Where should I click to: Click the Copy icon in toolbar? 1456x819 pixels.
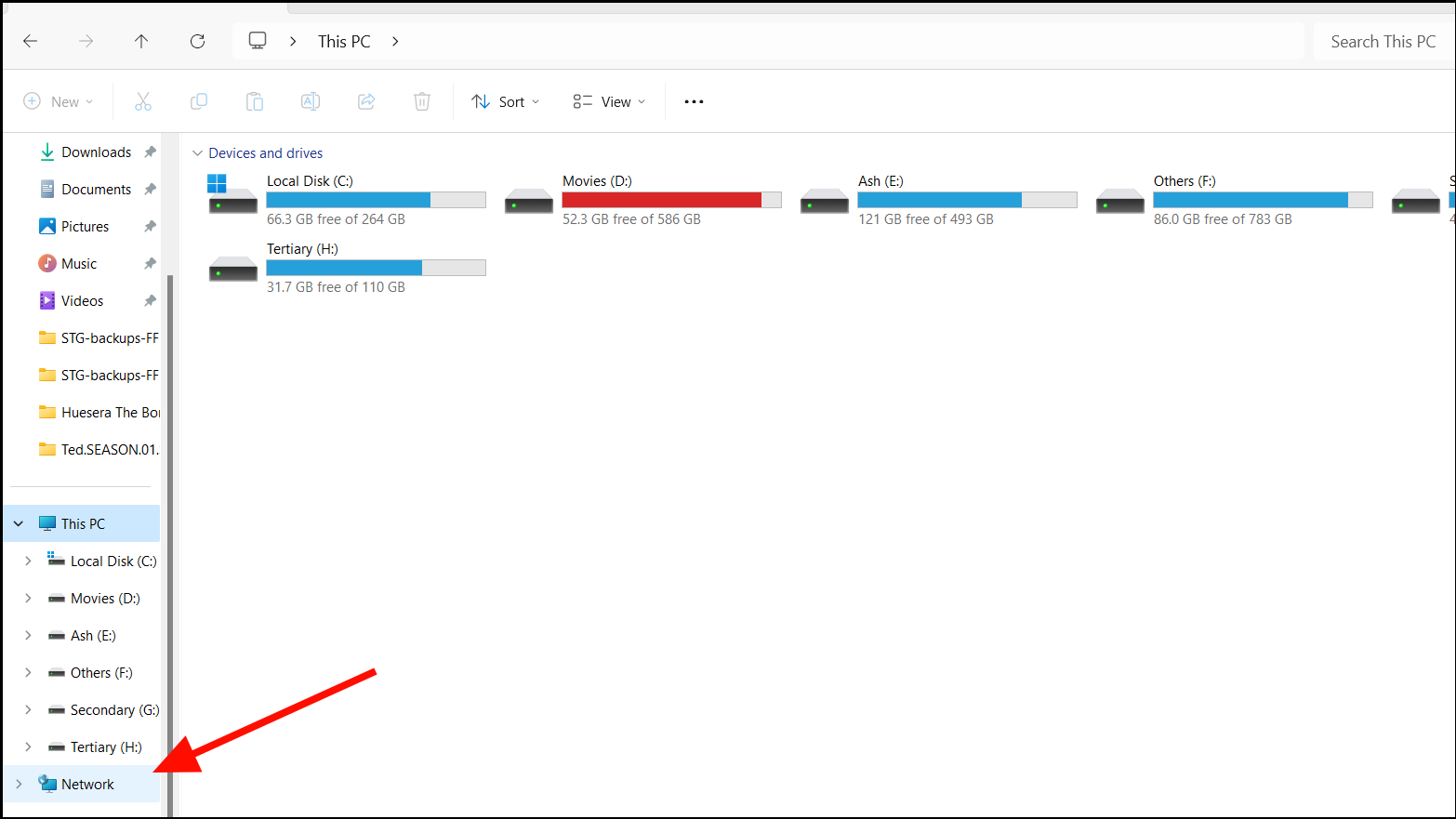click(199, 101)
